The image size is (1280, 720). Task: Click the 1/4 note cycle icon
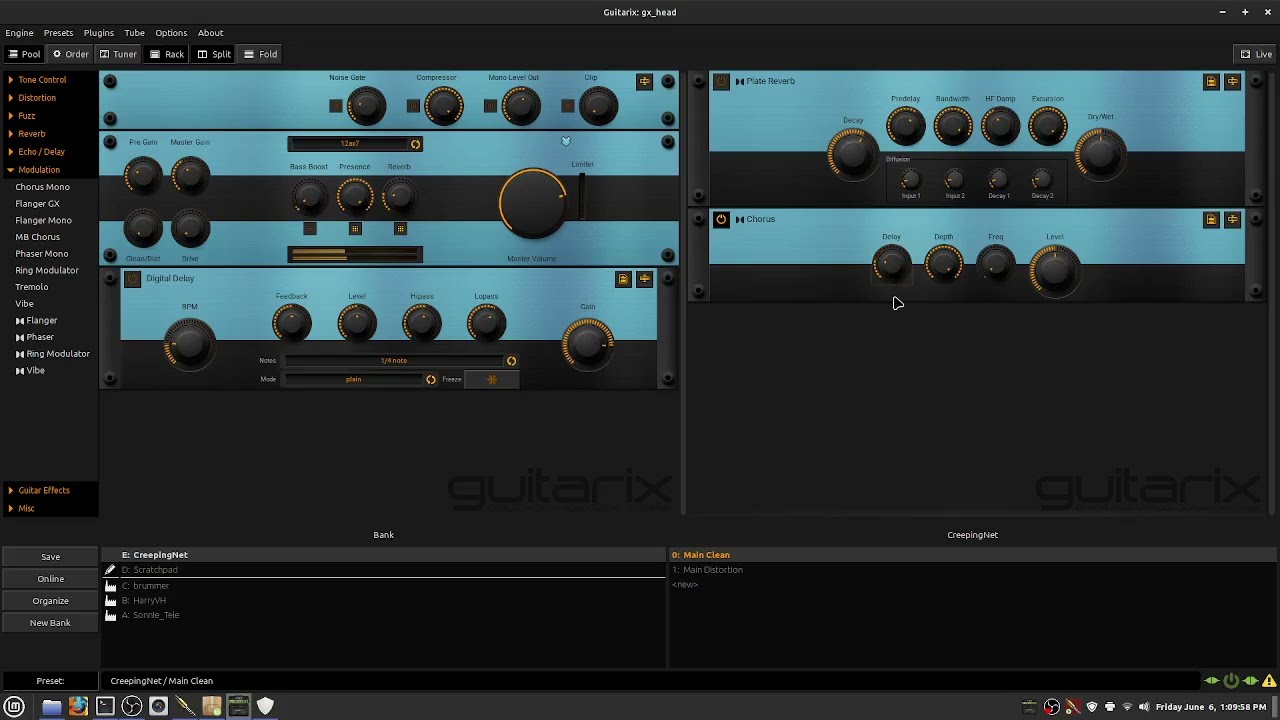point(511,361)
